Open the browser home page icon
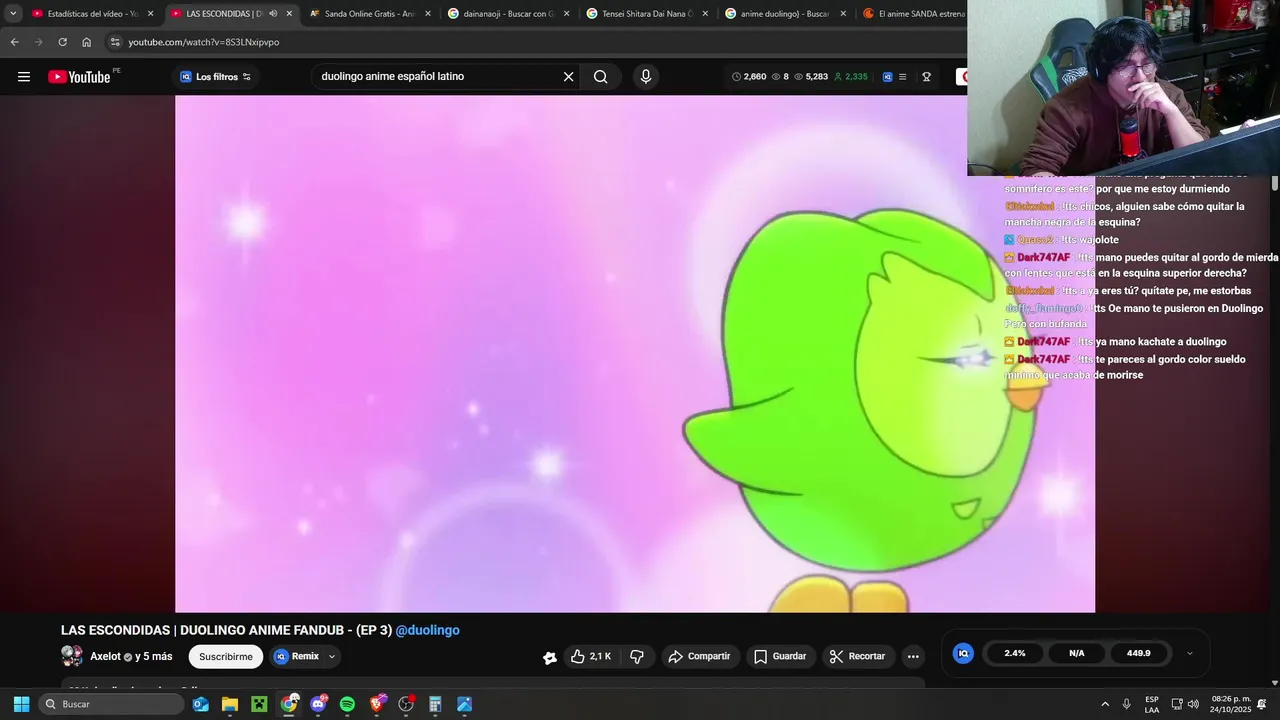1280x720 pixels. (87, 42)
